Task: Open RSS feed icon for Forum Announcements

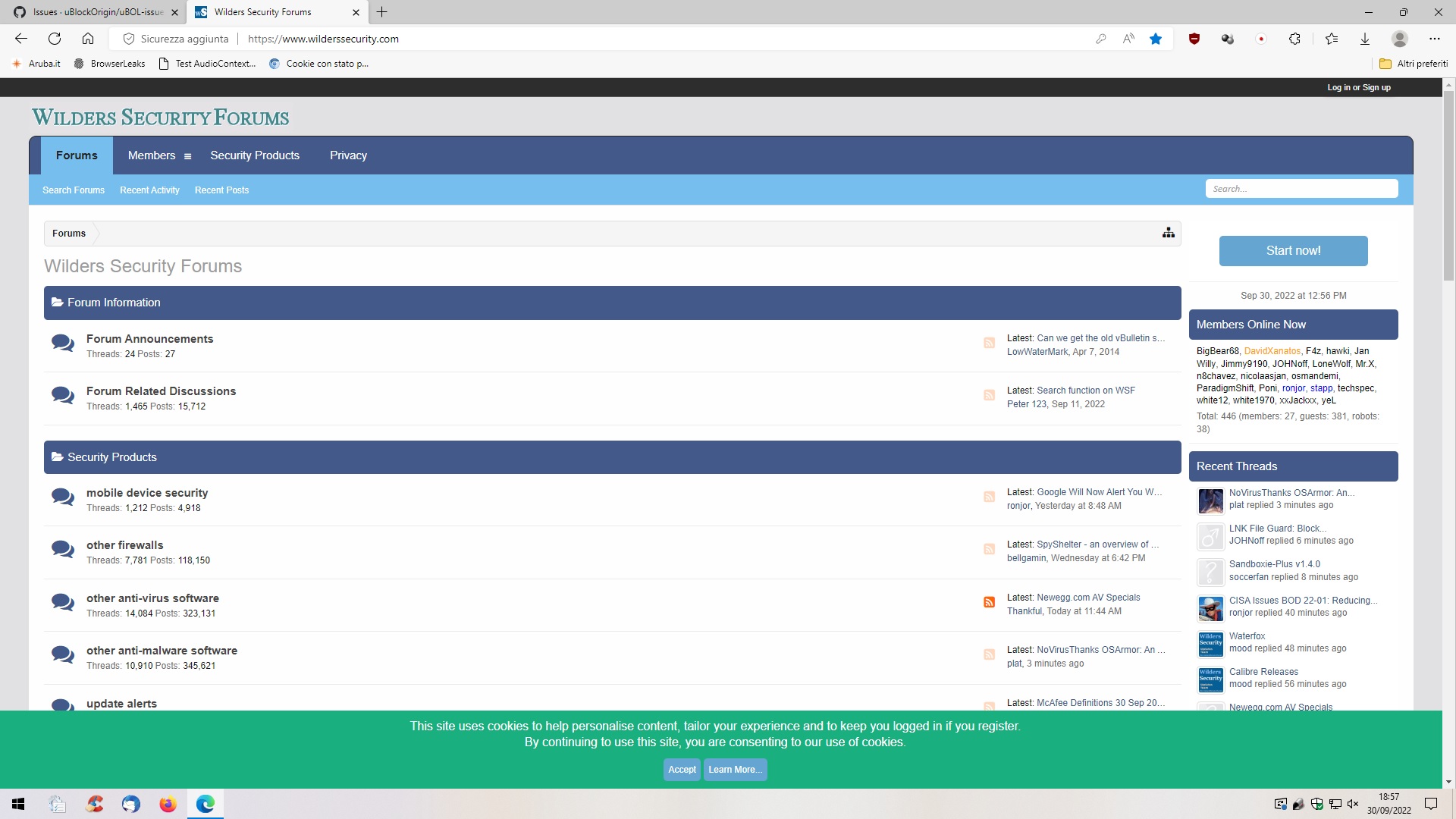Action: coord(989,343)
